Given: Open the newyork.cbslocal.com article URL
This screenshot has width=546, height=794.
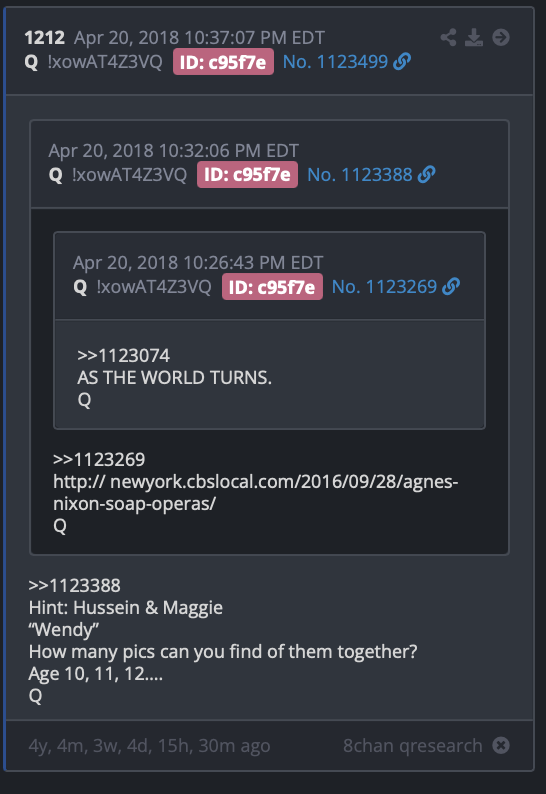Looking at the screenshot, I should point(255,492).
